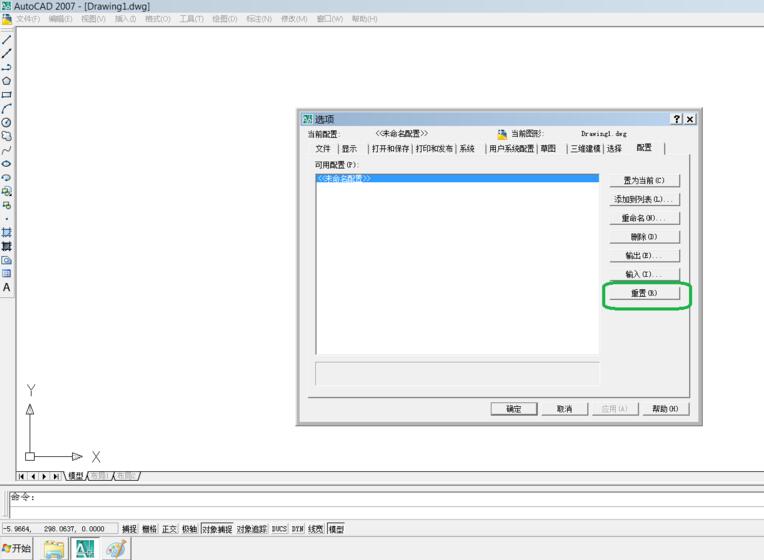Click the AutoCAD document icon beside 文件 menu

coord(6,19)
